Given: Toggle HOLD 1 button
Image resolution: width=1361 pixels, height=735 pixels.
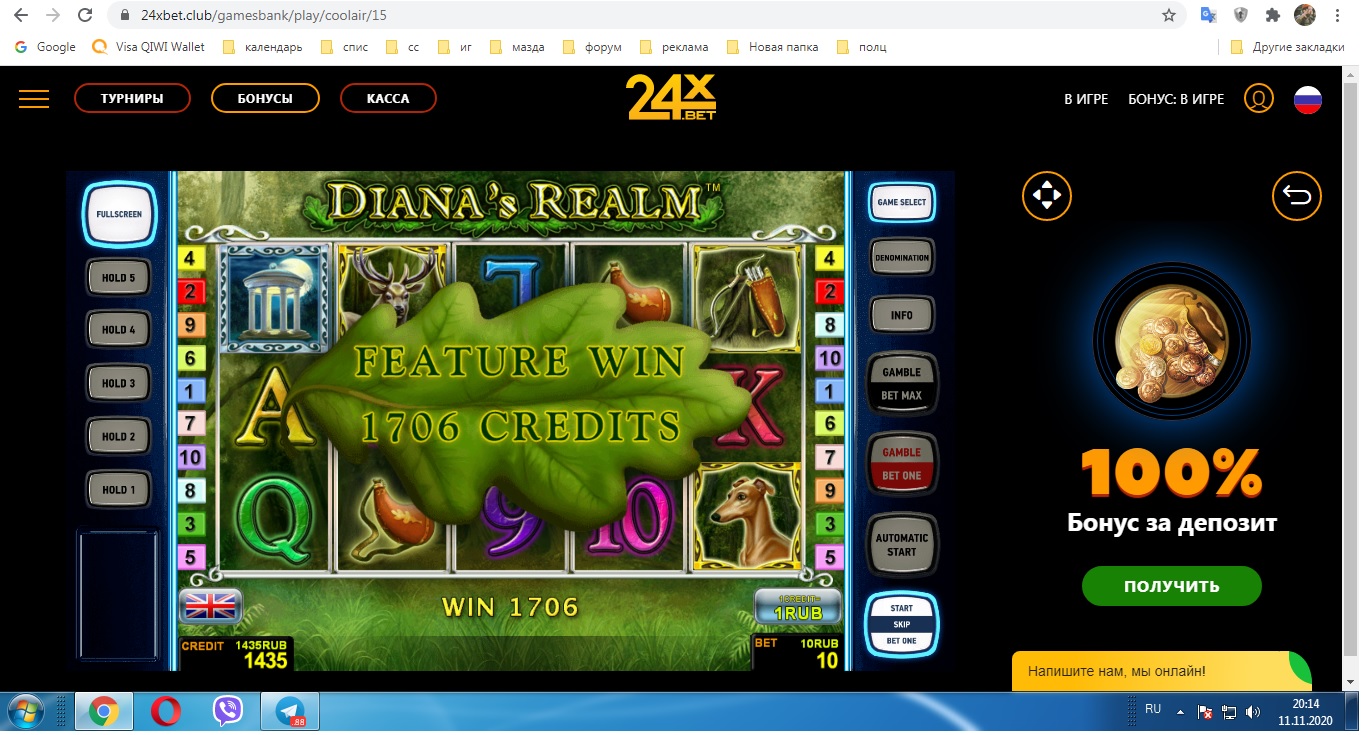Looking at the screenshot, I should [x=119, y=489].
